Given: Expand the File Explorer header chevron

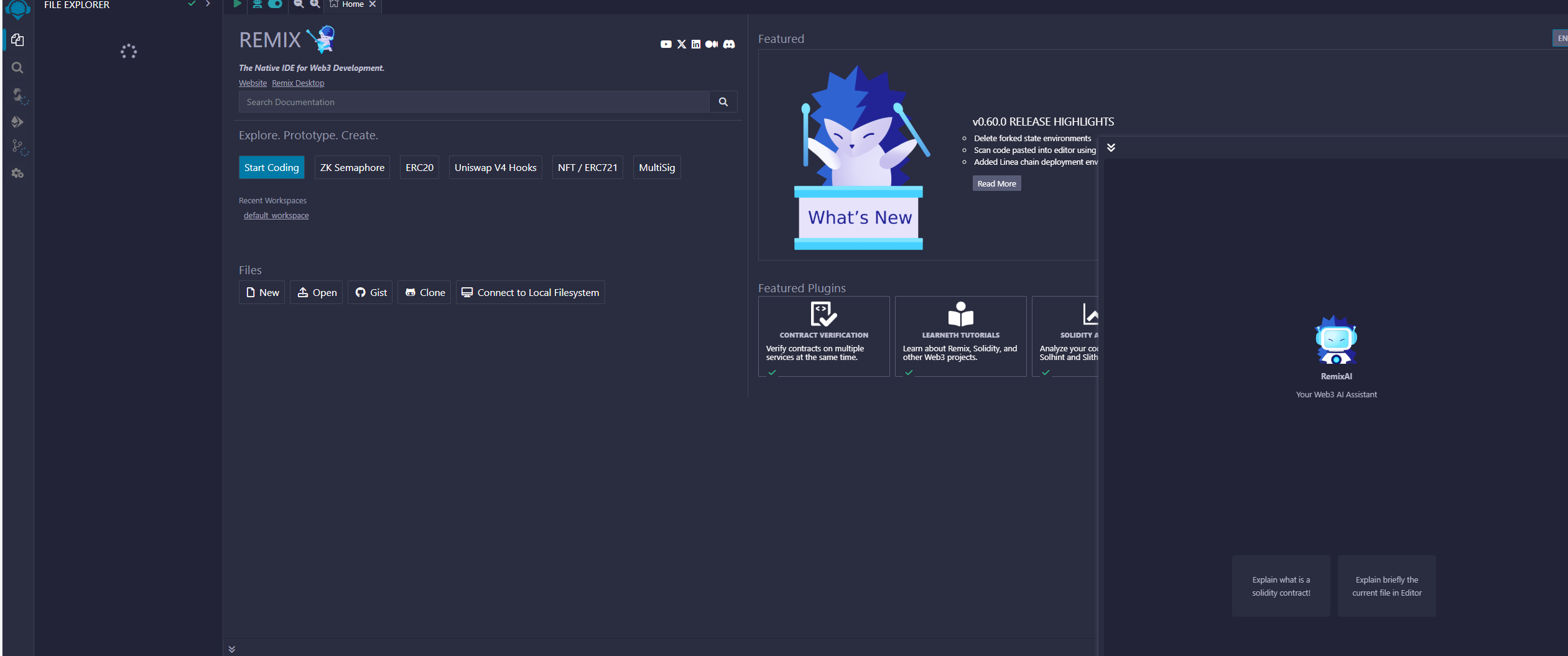Looking at the screenshot, I should pyautogui.click(x=208, y=4).
